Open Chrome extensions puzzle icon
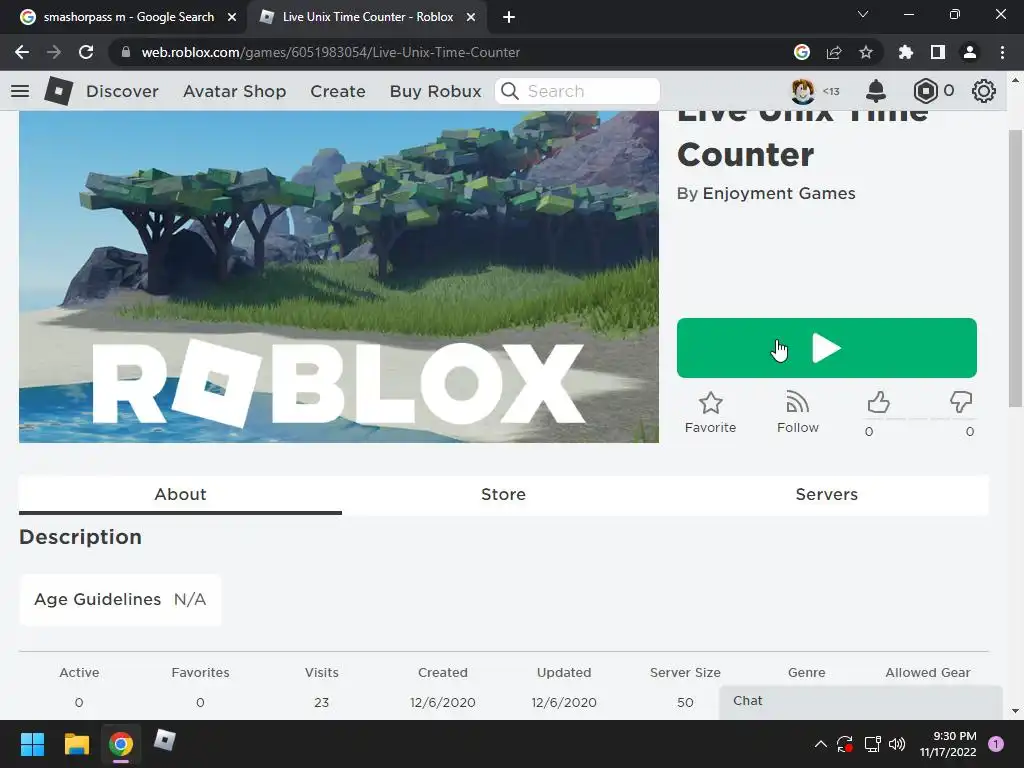This screenshot has width=1024, height=768. 906,52
